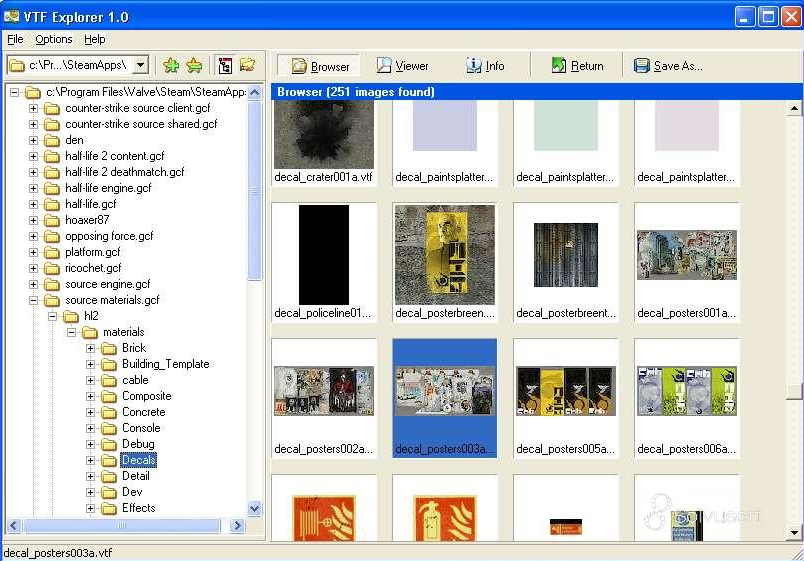Click the tree panel scroll down arrow
Screen dimensions: 804x561
254,508
